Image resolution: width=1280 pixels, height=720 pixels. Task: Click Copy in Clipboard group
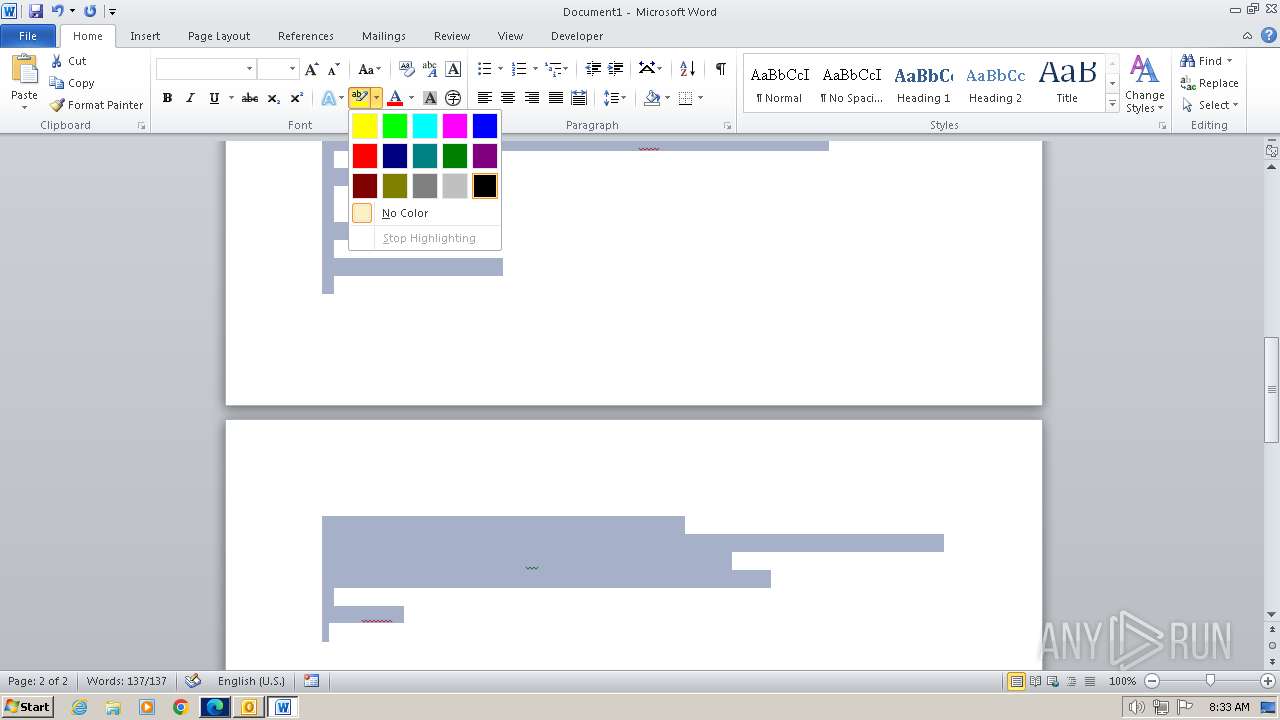pos(72,83)
